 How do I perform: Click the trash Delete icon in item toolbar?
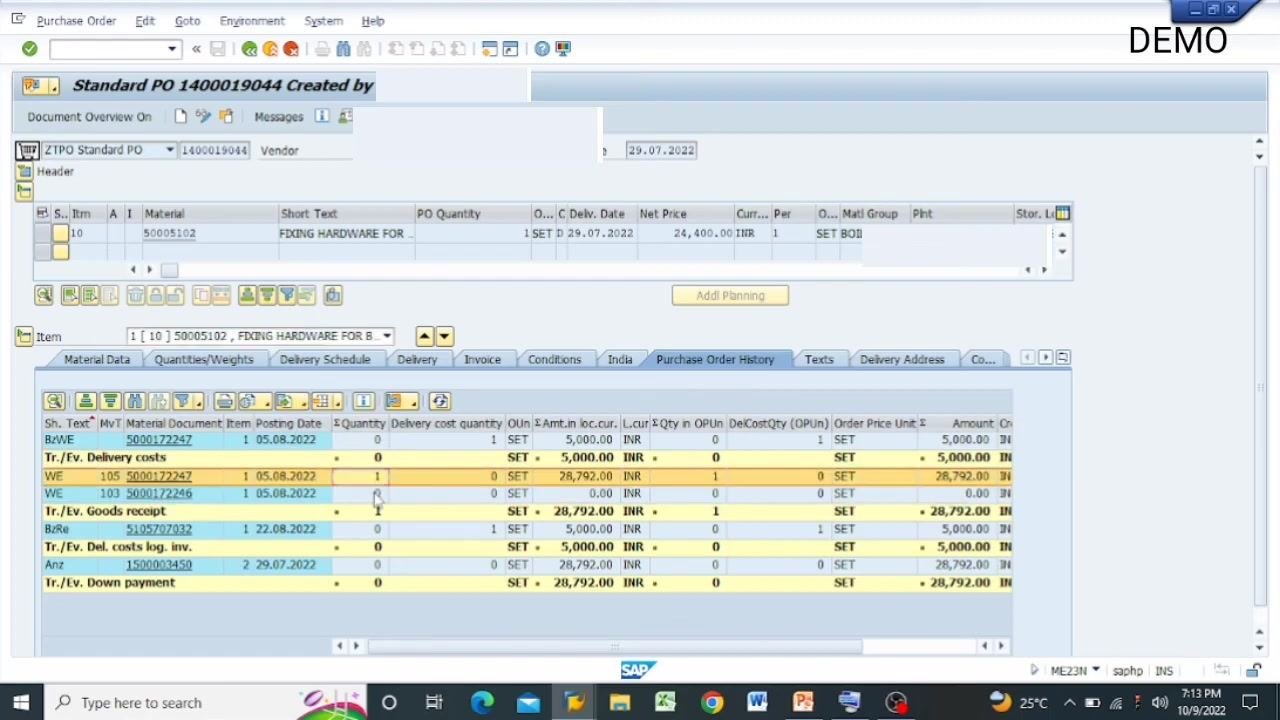[135, 295]
